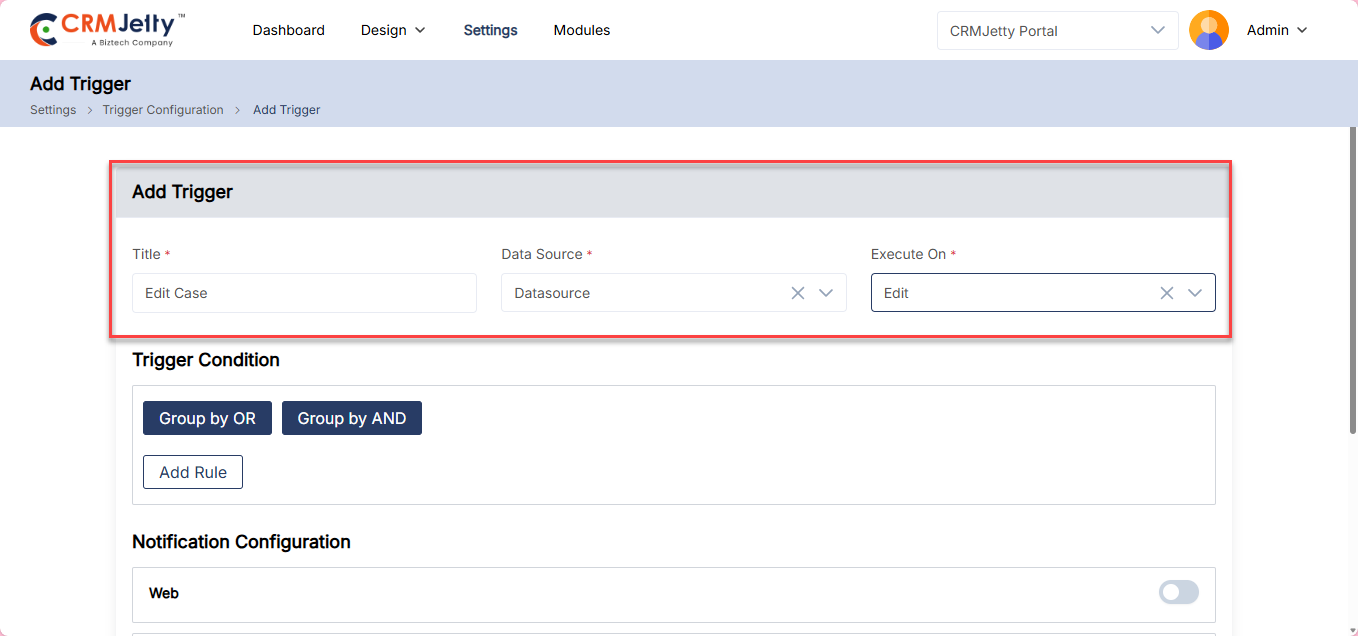The width and height of the screenshot is (1358, 636).
Task: Expand the Design menu
Action: pos(393,30)
